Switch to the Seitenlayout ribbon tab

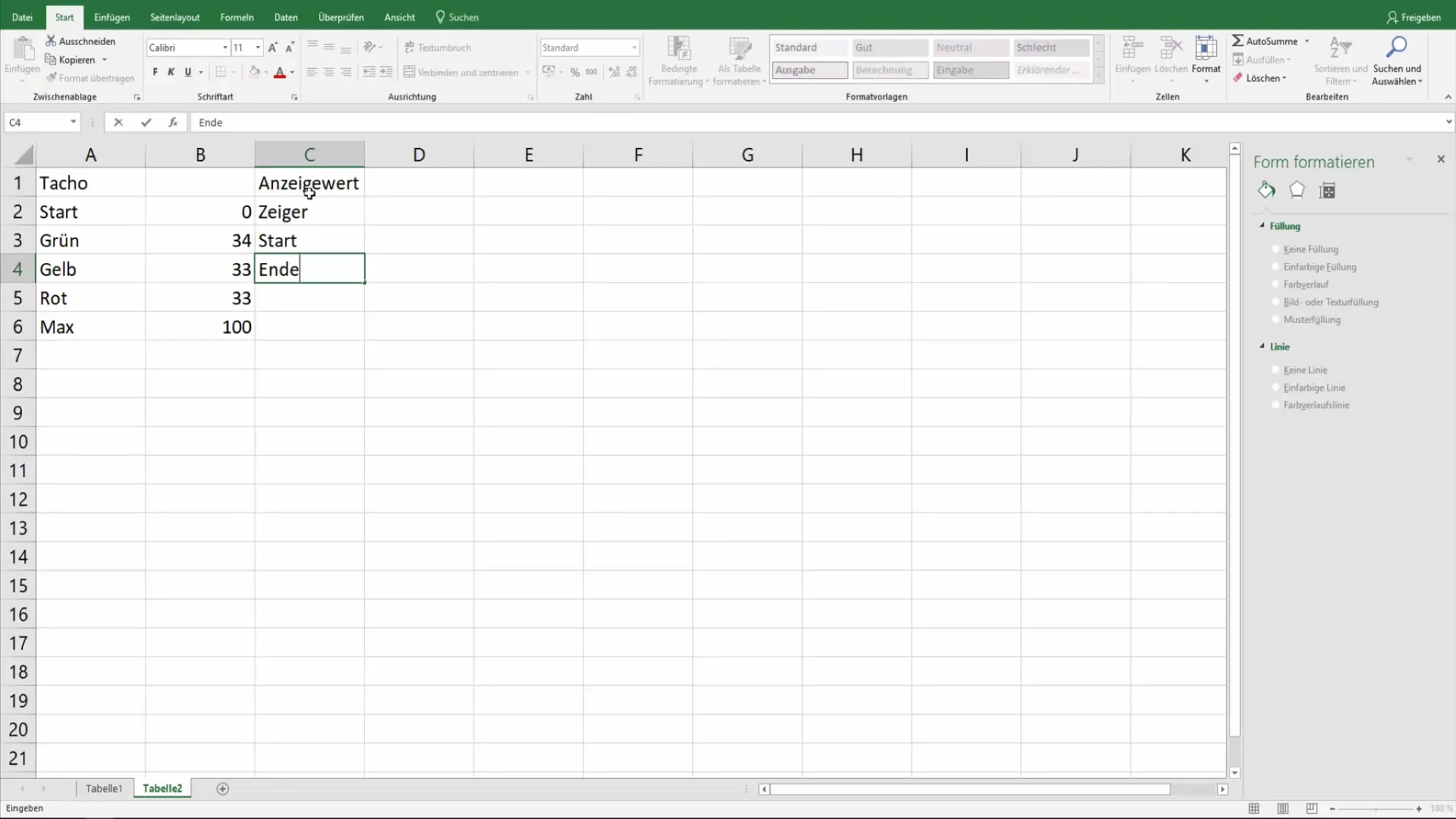click(x=174, y=17)
